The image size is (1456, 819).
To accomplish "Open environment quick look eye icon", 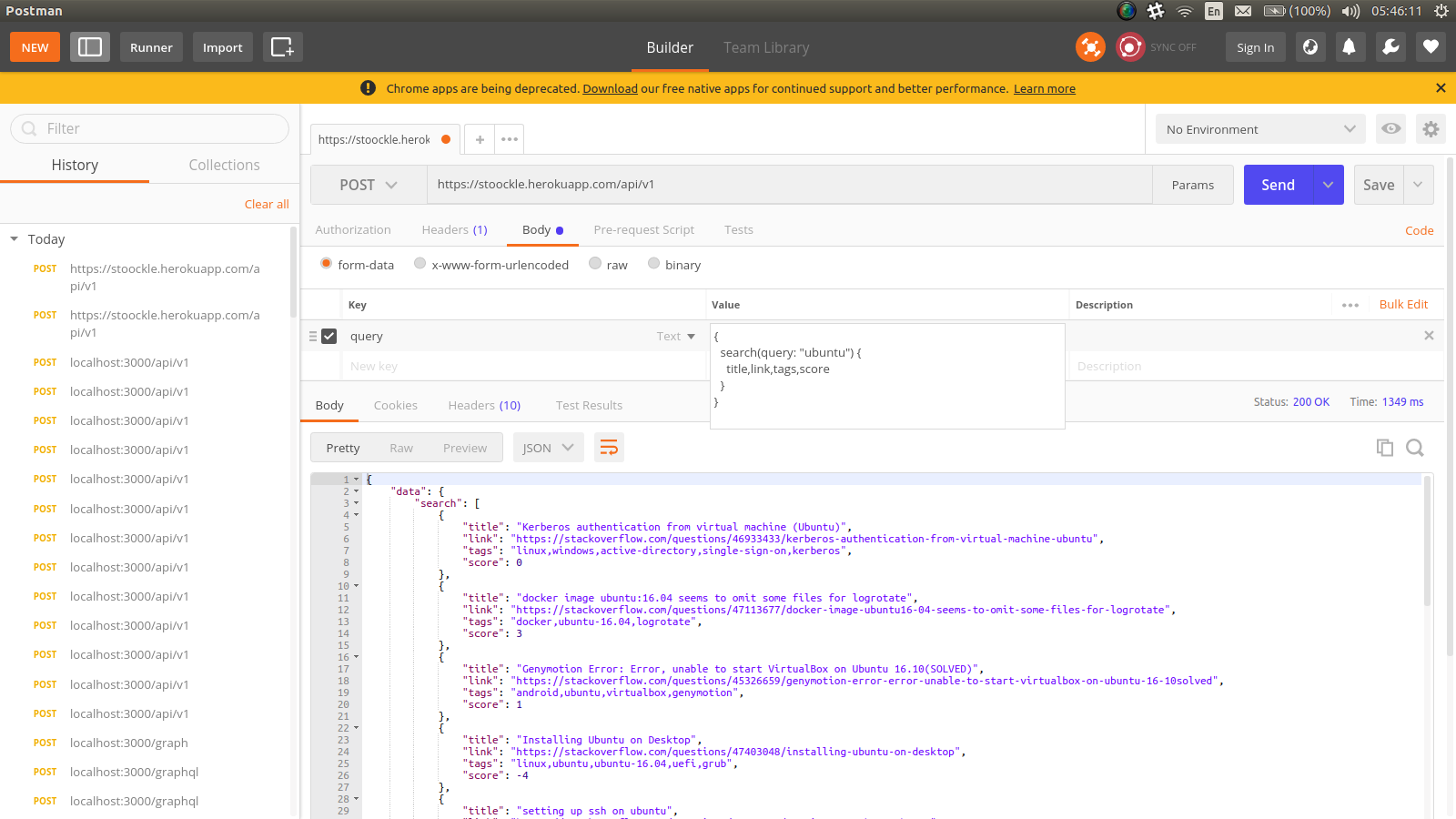I will 1391,129.
